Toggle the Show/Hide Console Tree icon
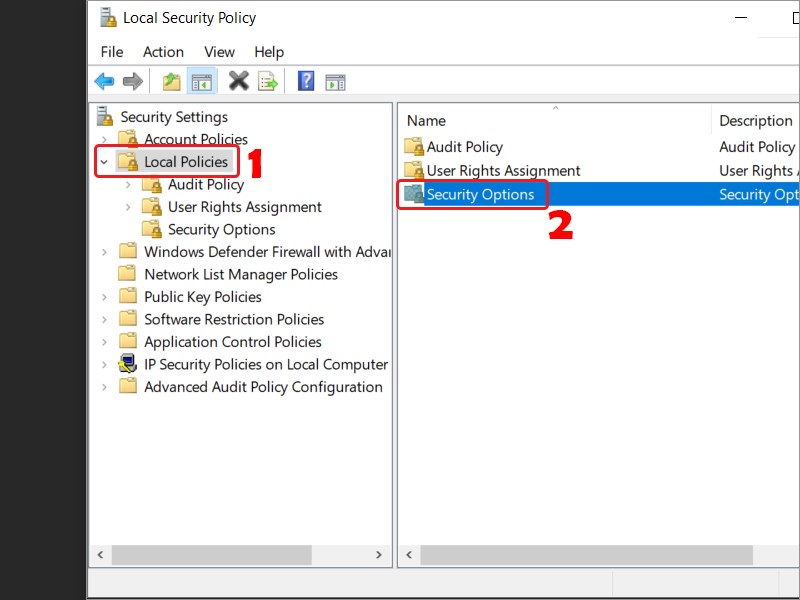The width and height of the screenshot is (800, 600). click(202, 82)
